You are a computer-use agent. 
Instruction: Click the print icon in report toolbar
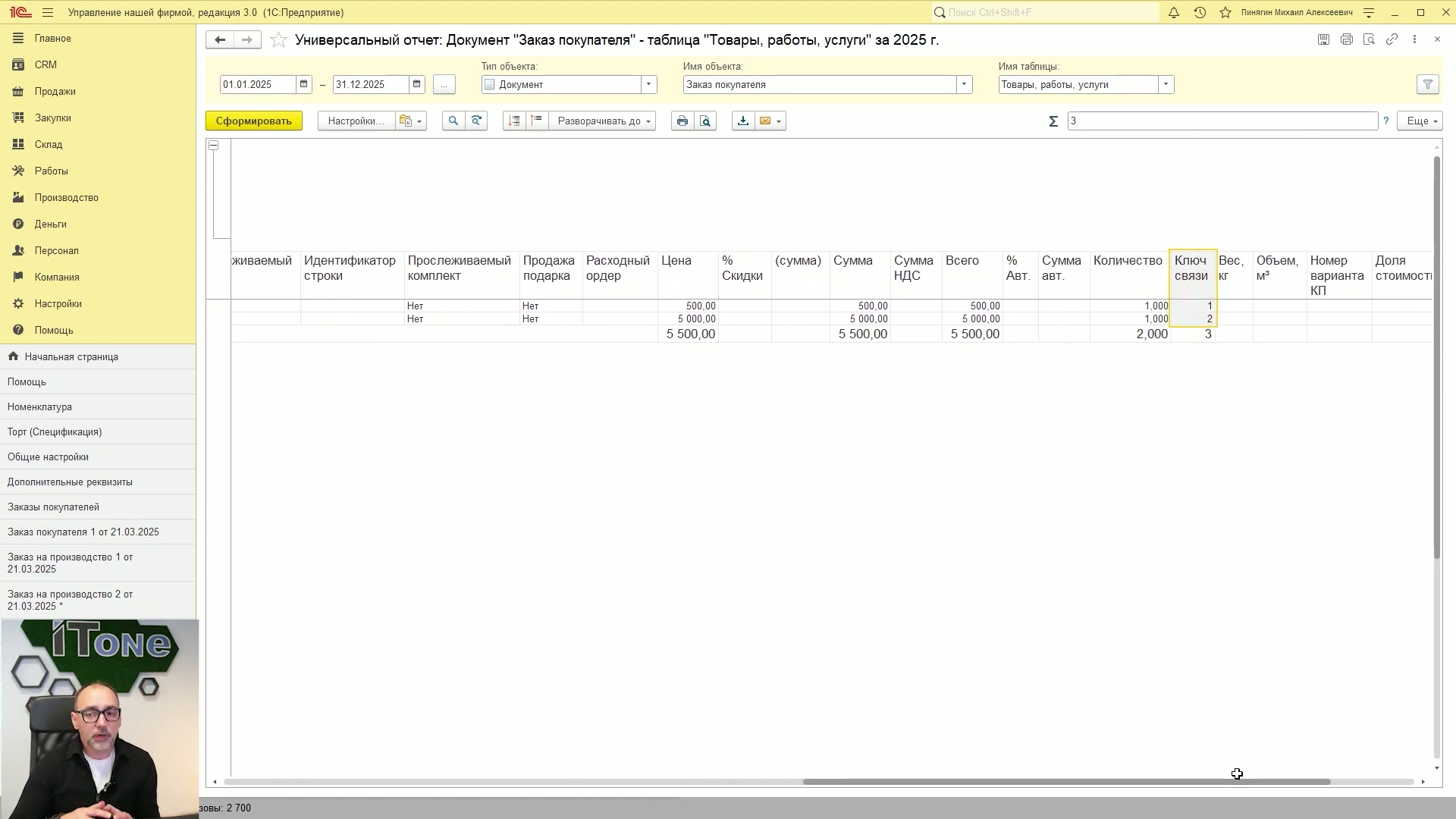(682, 121)
